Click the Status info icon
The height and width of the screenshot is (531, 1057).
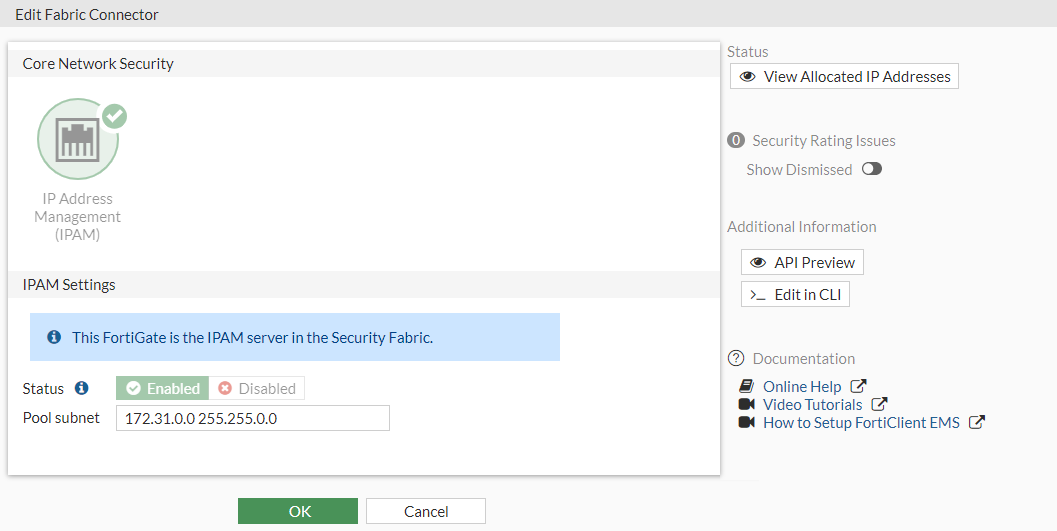click(x=82, y=388)
